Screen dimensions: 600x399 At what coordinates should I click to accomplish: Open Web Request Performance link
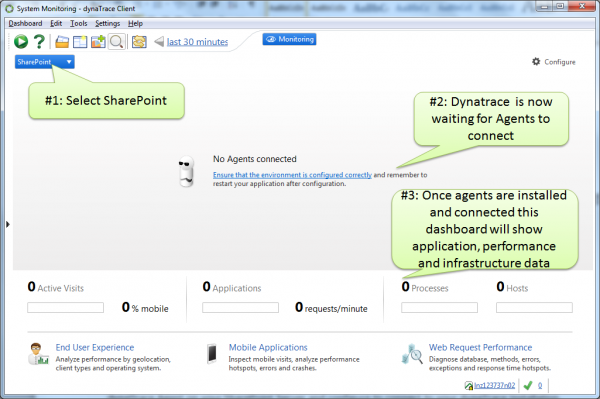tap(481, 347)
